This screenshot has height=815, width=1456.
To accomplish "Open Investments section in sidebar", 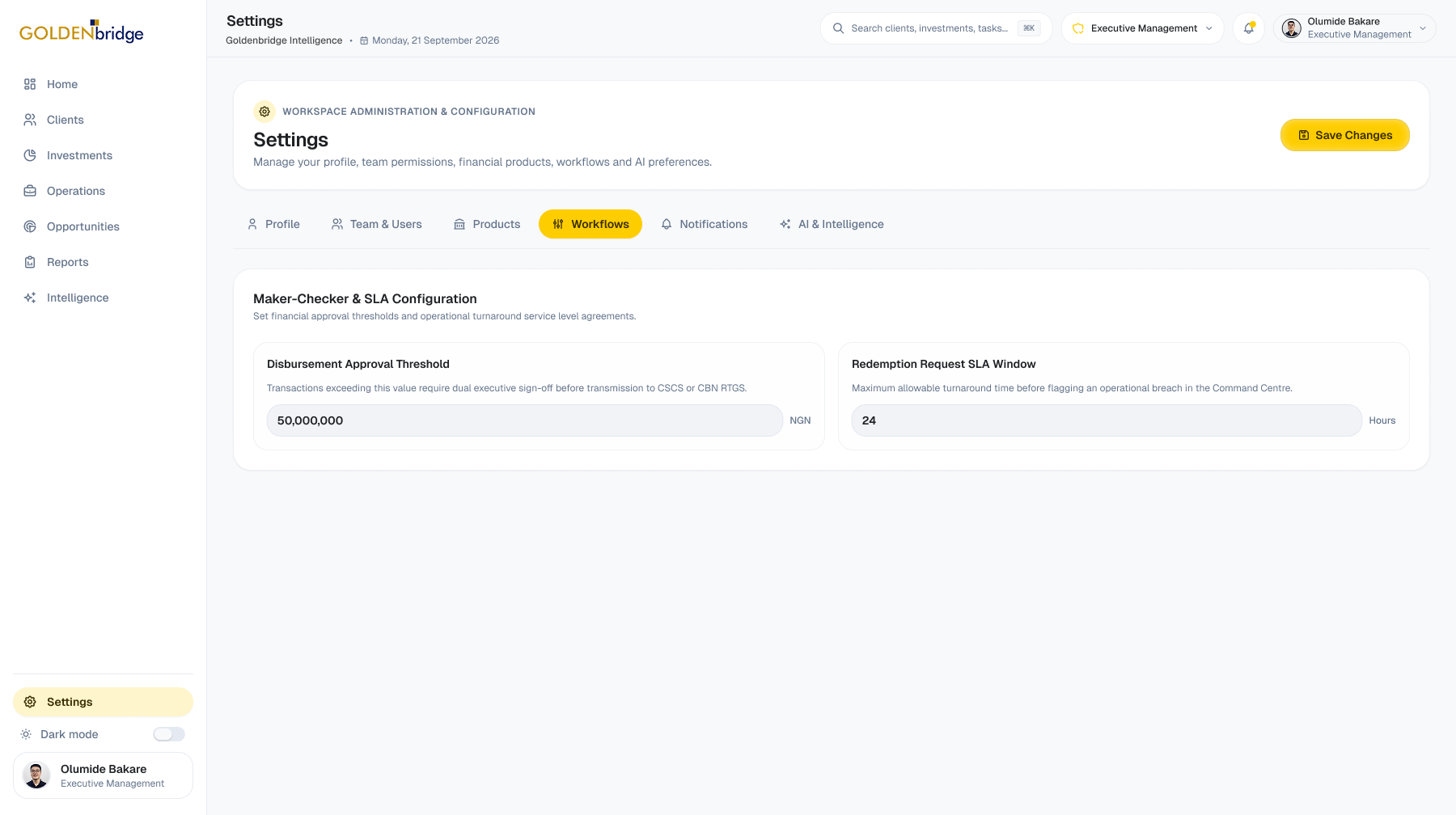I will pyautogui.click(x=103, y=155).
